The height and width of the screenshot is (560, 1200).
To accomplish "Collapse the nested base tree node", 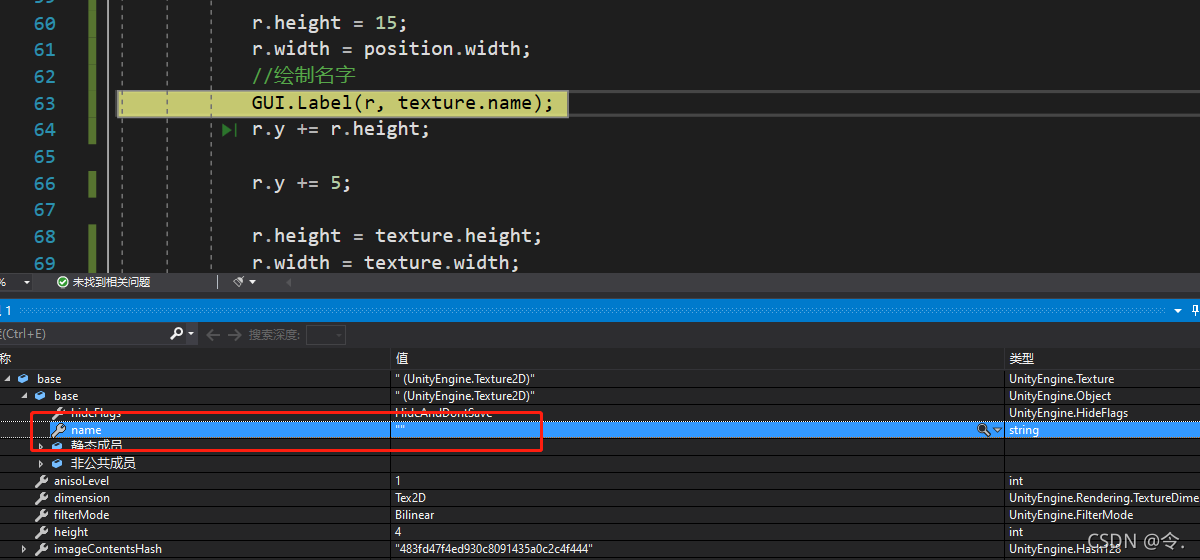I will (x=25, y=396).
